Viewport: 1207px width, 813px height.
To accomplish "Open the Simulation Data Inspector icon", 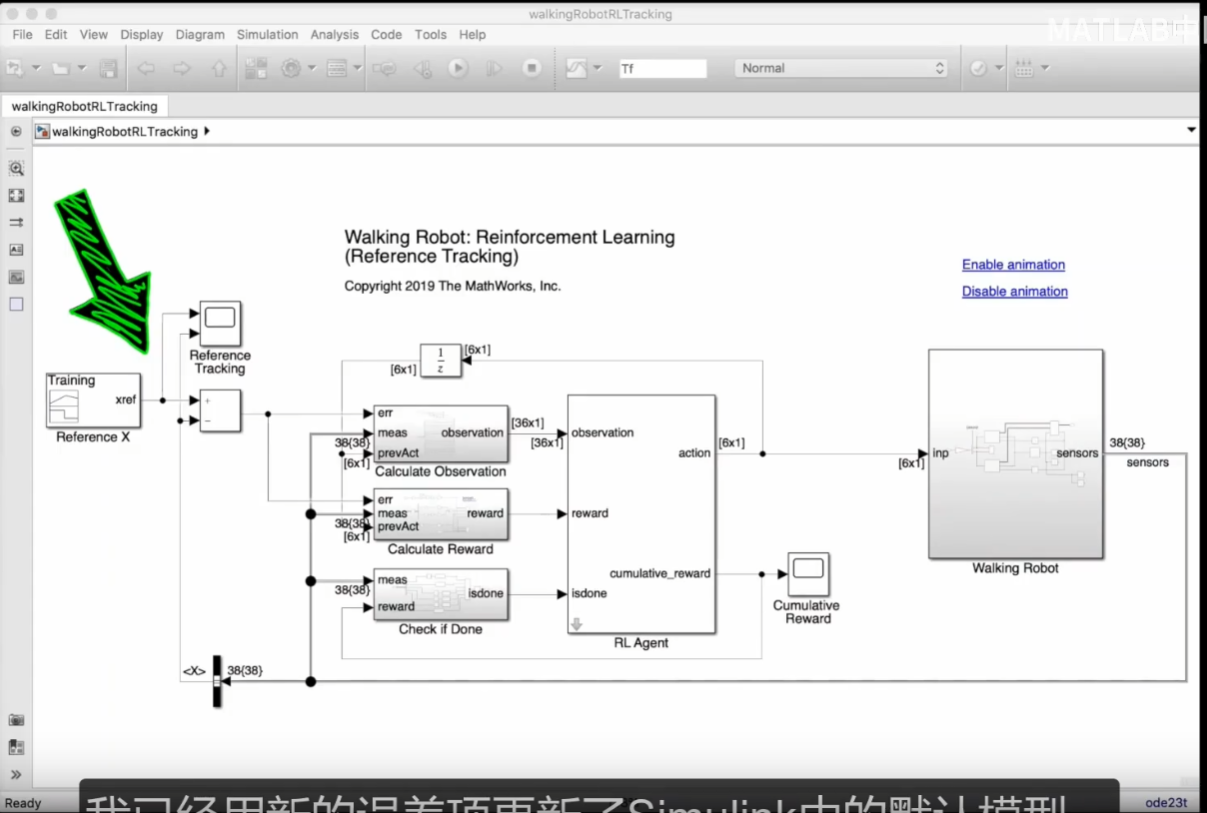I will pyautogui.click(x=576, y=68).
